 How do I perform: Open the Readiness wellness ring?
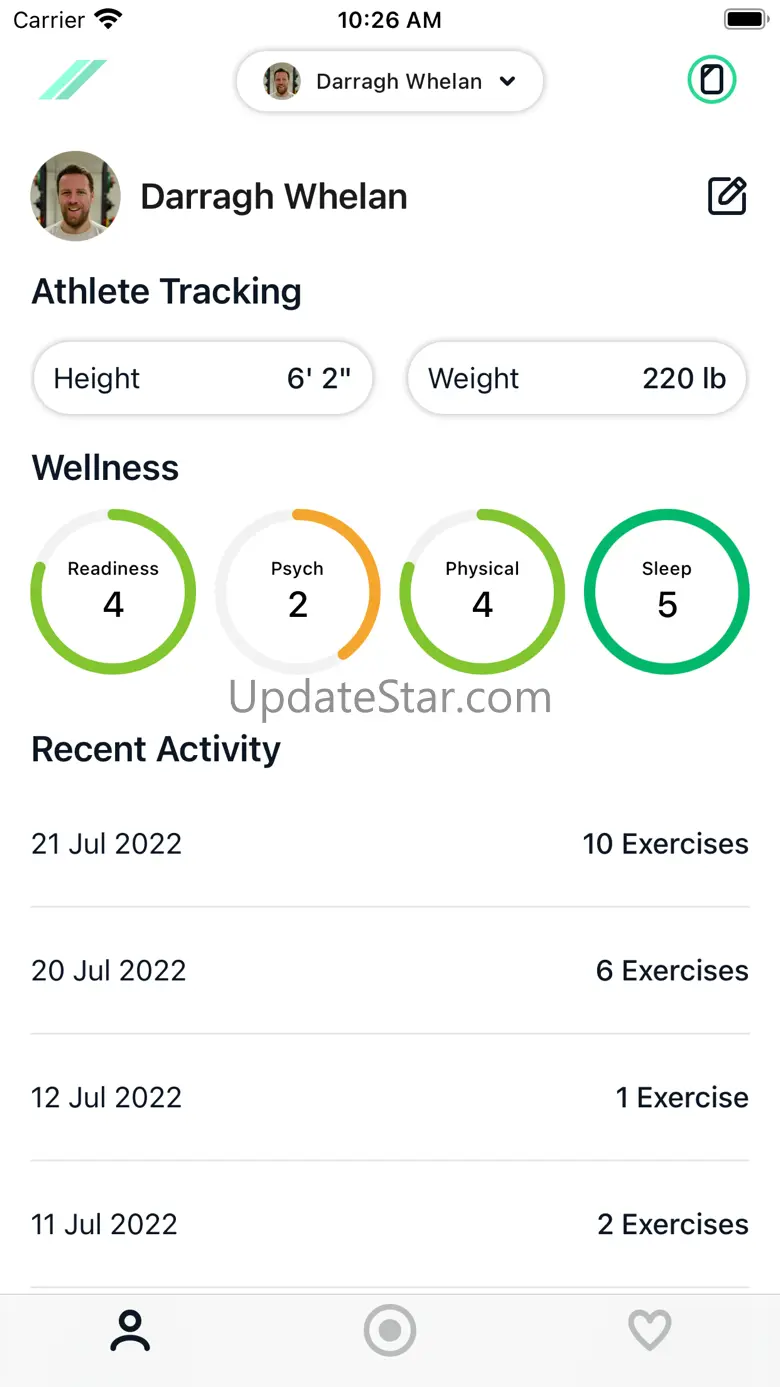pos(113,592)
